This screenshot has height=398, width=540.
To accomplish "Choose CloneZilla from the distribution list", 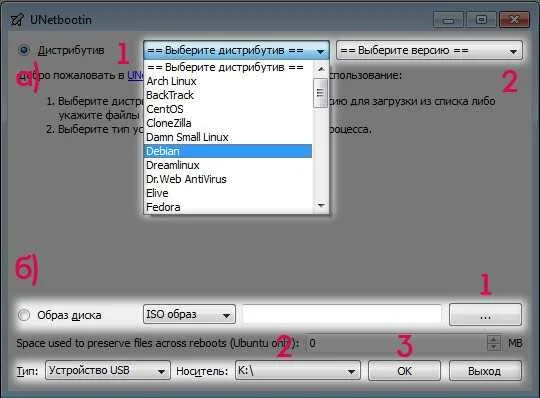I will point(228,123).
